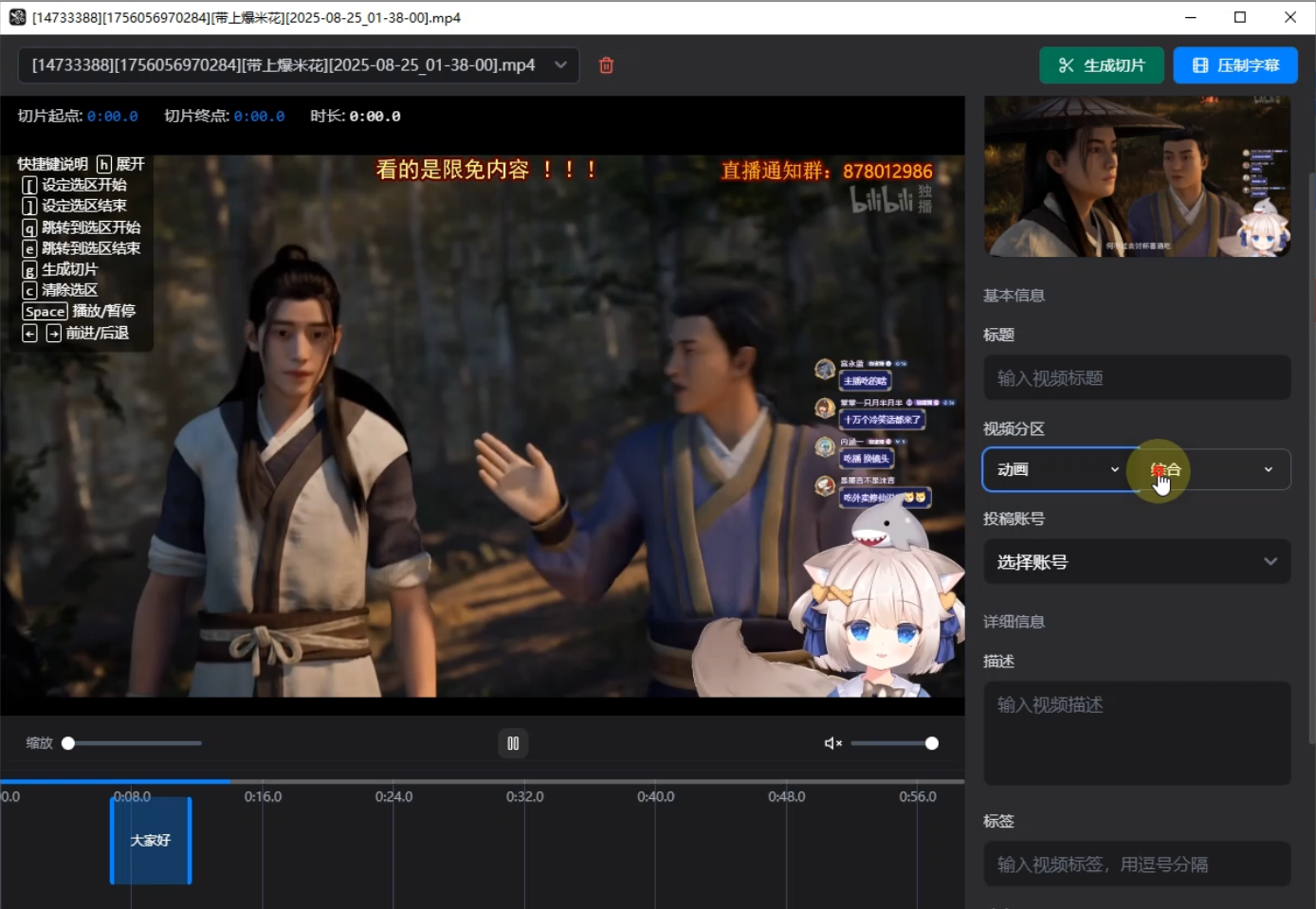Image resolution: width=1316 pixels, height=909 pixels.
Task: Click the Space 播放/暂停 hint text
Action: [x=79, y=311]
